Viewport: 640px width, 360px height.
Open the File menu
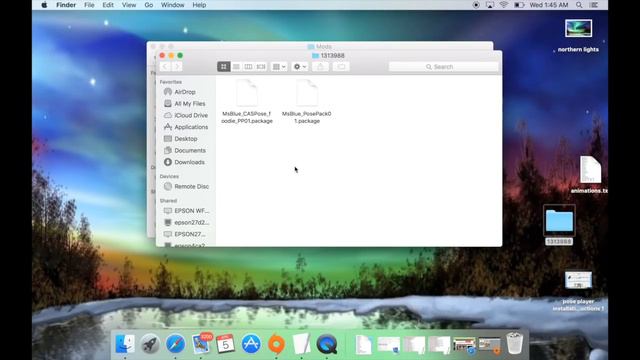click(89, 5)
